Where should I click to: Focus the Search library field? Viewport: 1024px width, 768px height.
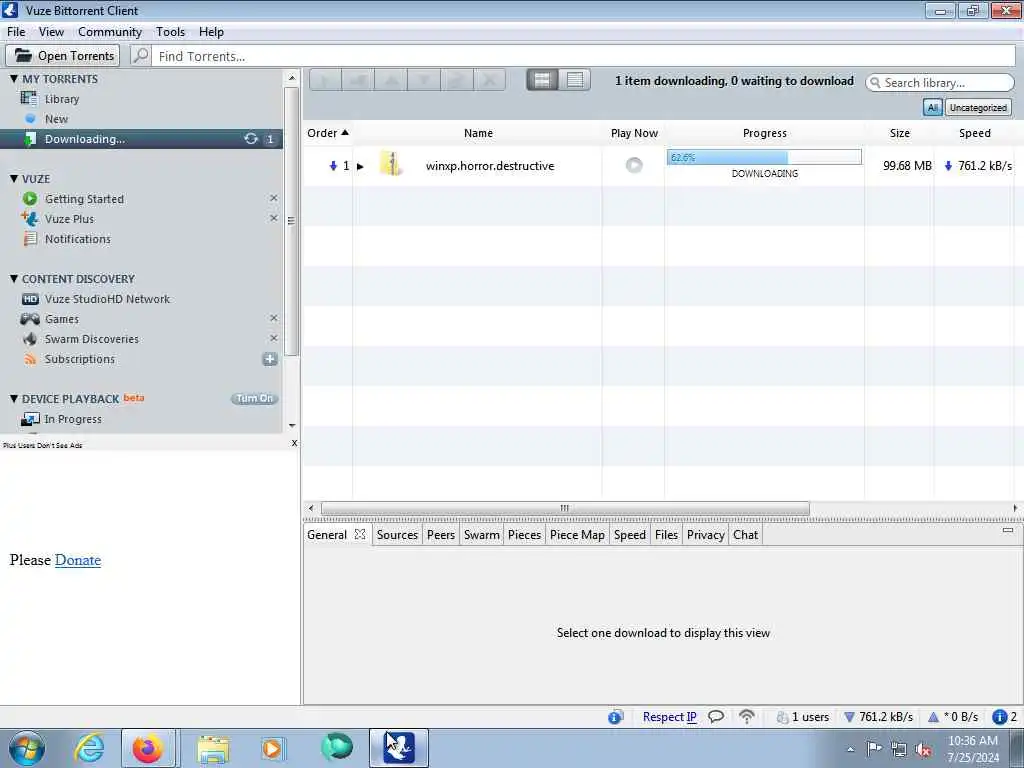pyautogui.click(x=940, y=82)
